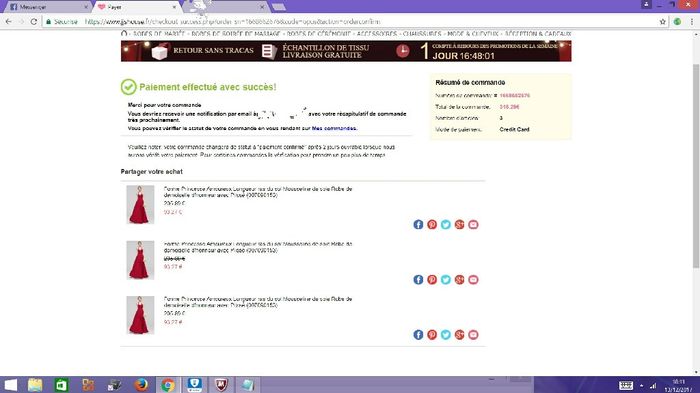
Task: Open McAfee from the taskbar
Action: [221, 385]
